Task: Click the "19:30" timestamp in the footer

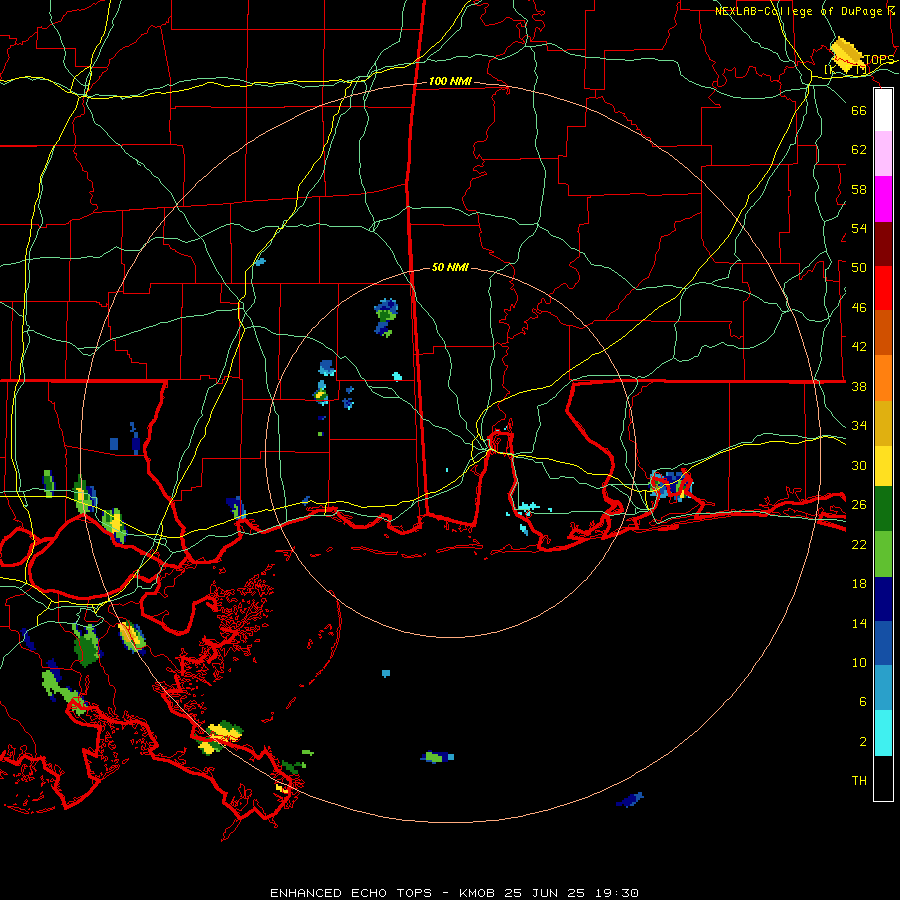Action: (617, 893)
